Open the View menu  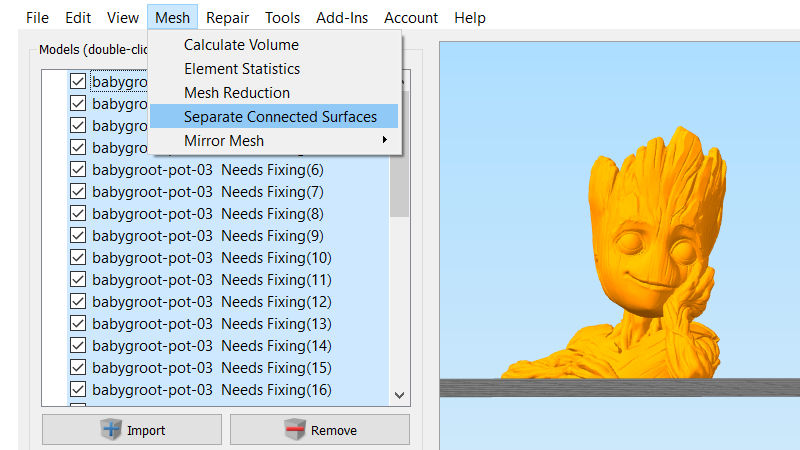[x=123, y=18]
